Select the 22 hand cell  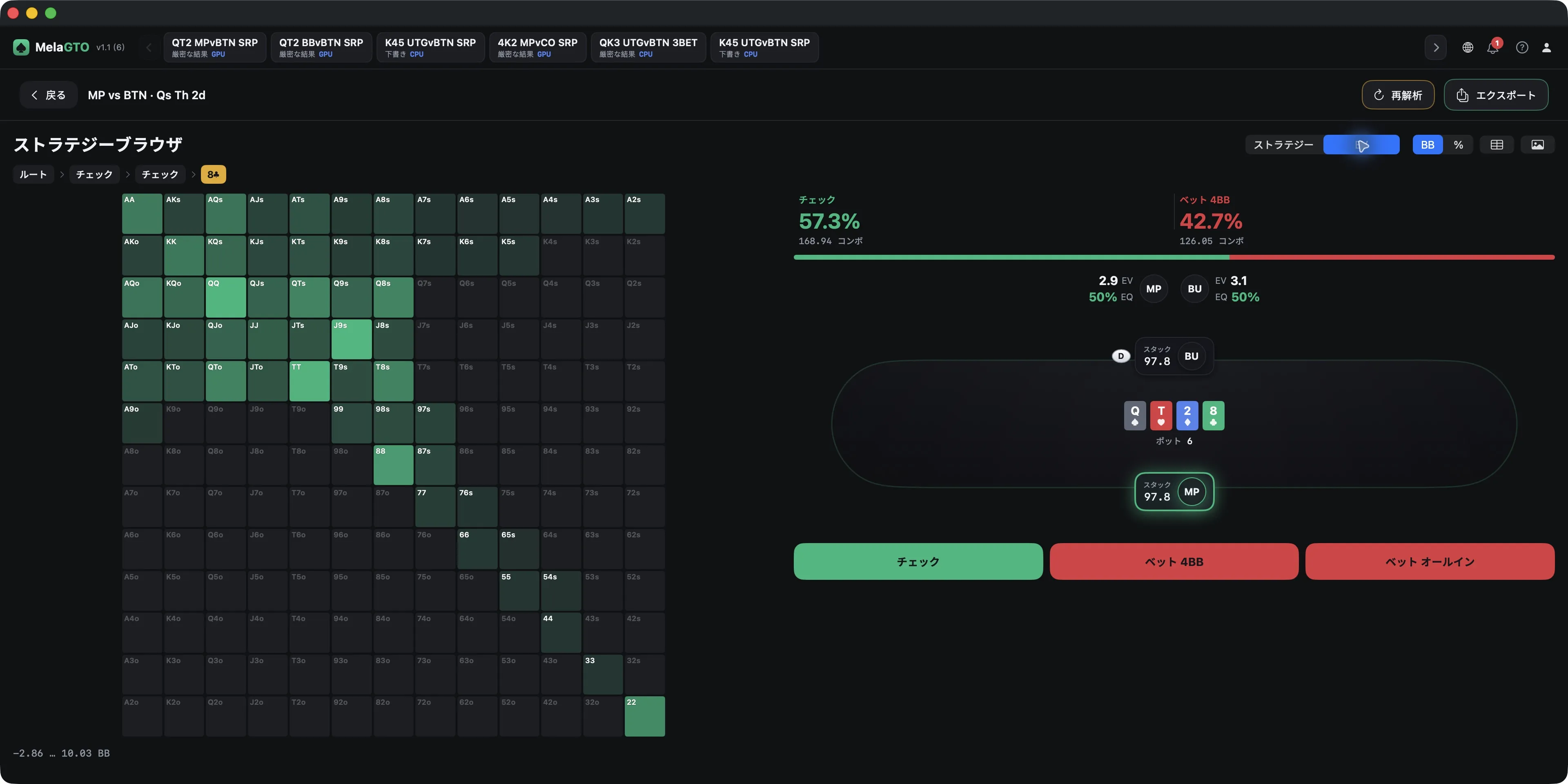(x=645, y=717)
